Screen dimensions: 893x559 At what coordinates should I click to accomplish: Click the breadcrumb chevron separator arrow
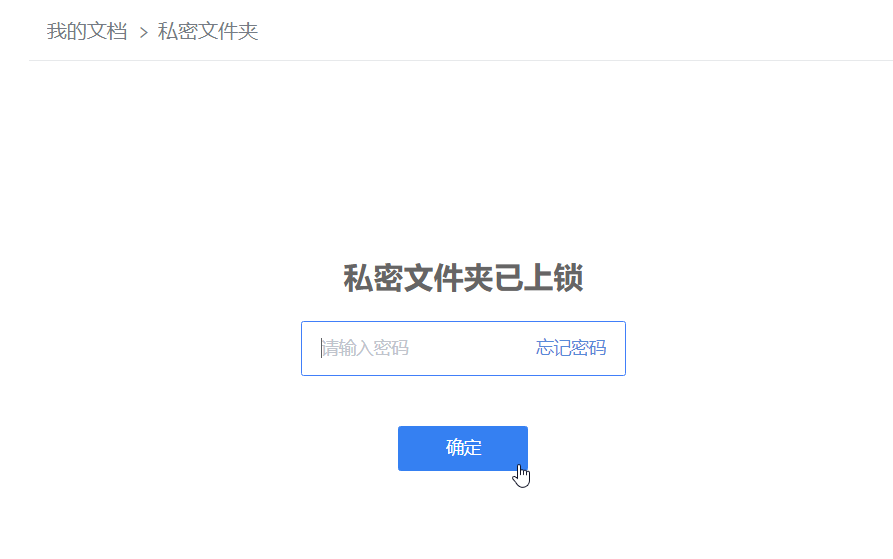144,32
